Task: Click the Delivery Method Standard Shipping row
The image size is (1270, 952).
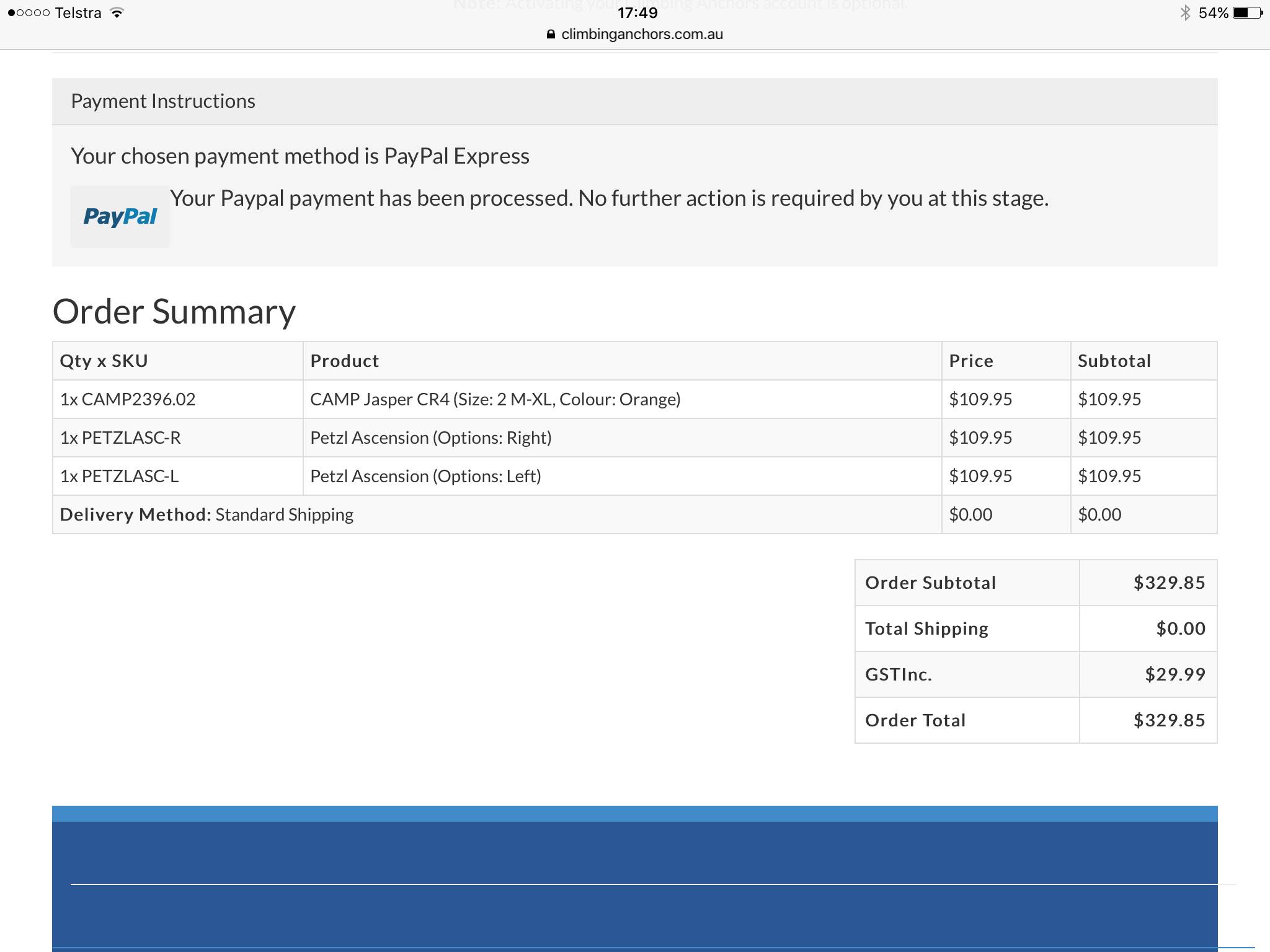Action: click(x=206, y=514)
